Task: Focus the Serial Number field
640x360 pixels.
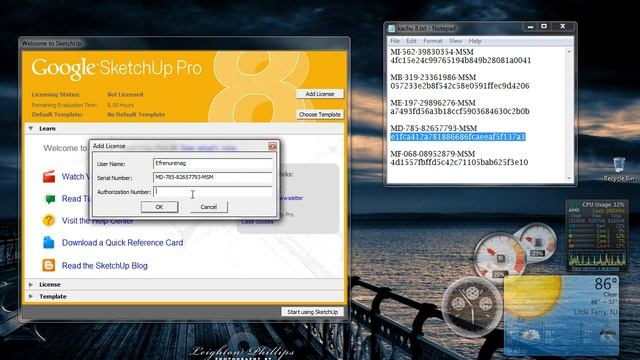Action: point(212,177)
